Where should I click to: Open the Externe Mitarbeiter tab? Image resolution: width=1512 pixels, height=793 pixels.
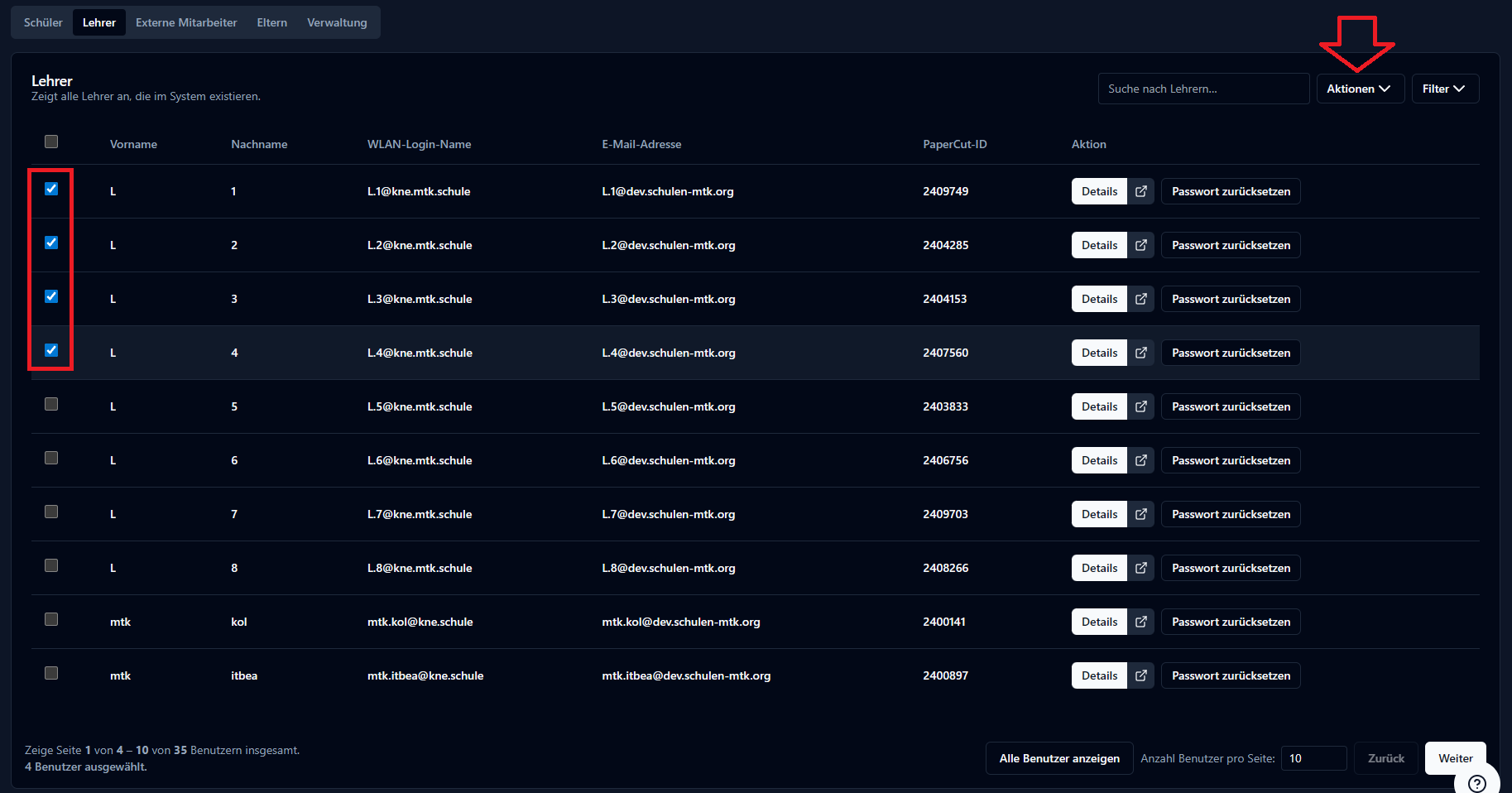(x=186, y=22)
